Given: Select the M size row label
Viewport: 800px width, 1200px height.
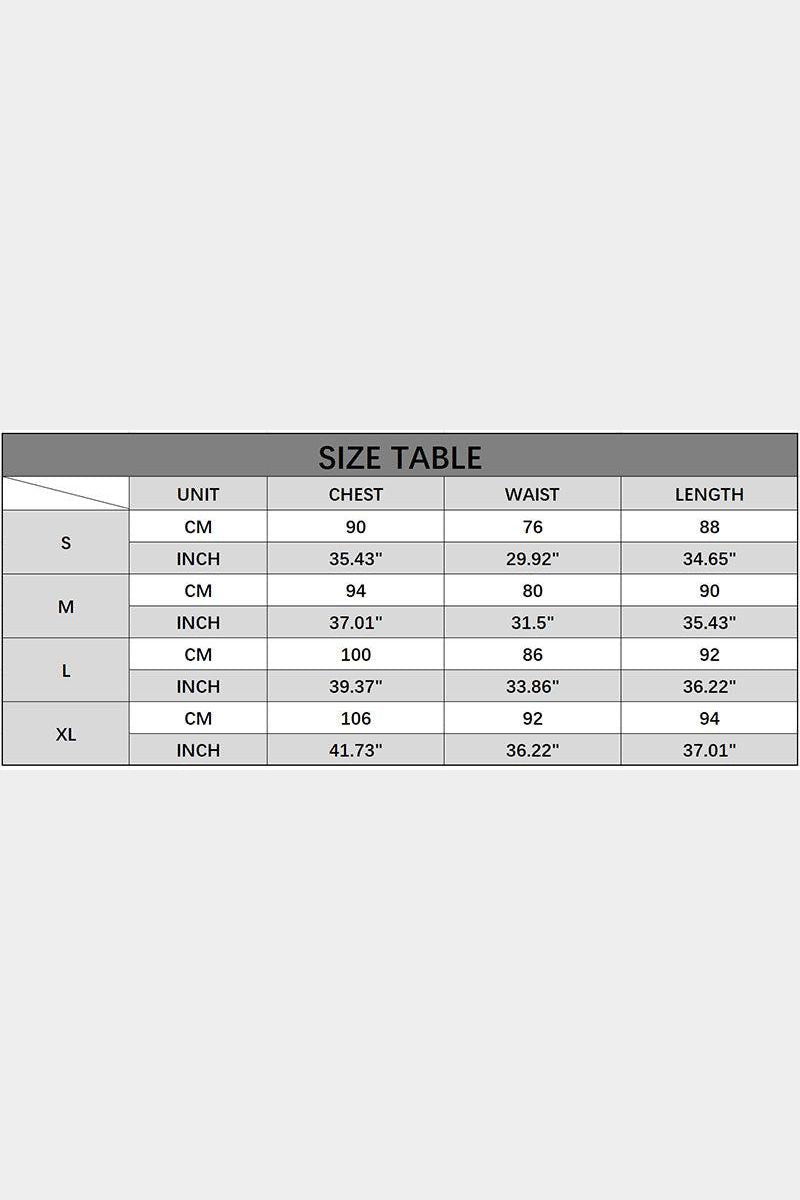Looking at the screenshot, I should 66,607.
